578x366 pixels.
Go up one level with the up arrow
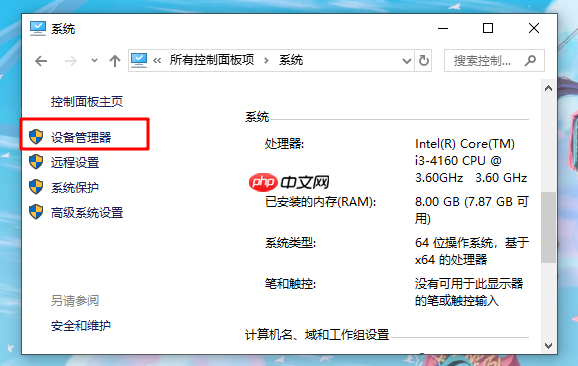(115, 61)
